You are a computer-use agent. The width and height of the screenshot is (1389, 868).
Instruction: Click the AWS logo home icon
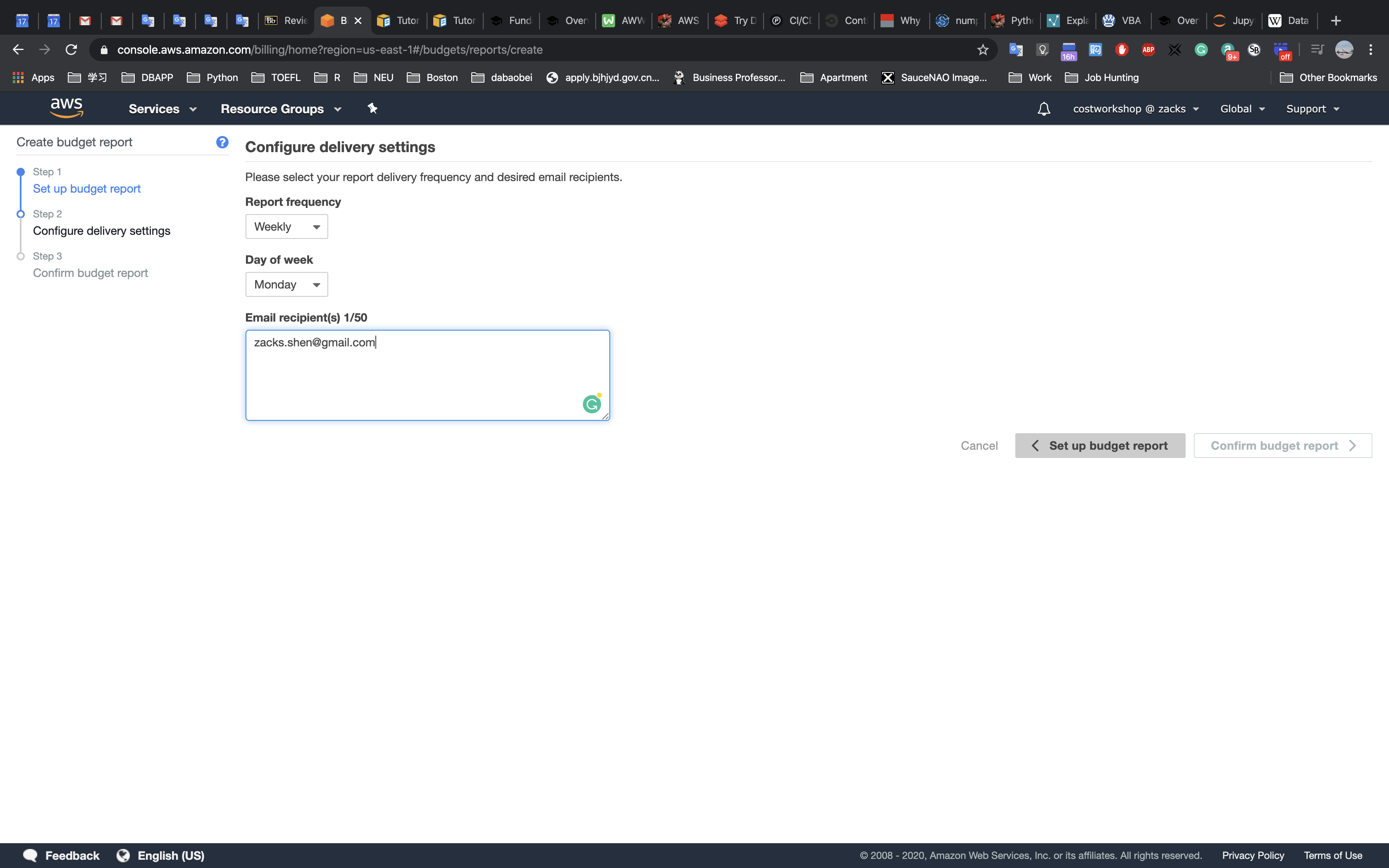pyautogui.click(x=67, y=108)
